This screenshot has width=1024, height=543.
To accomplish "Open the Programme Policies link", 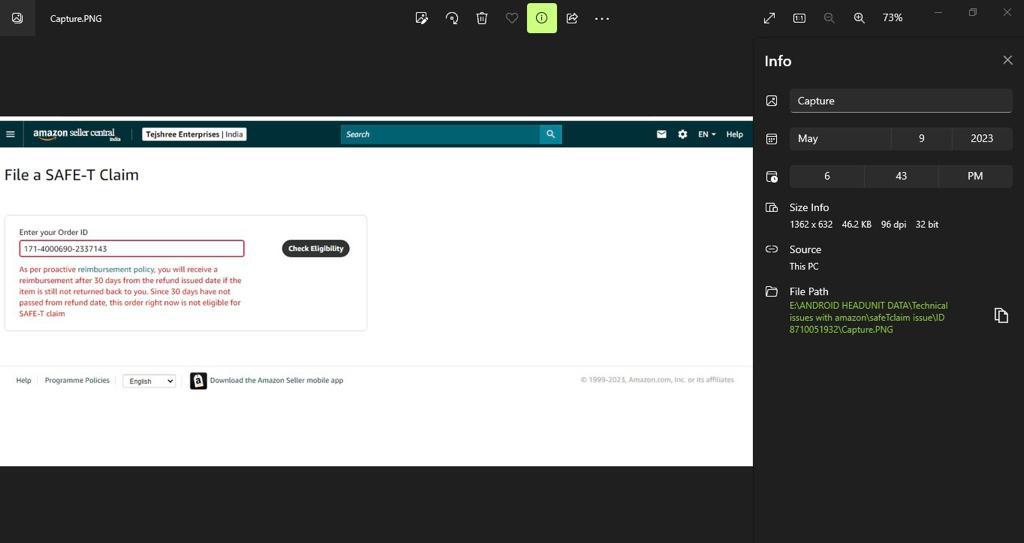I will pos(77,380).
